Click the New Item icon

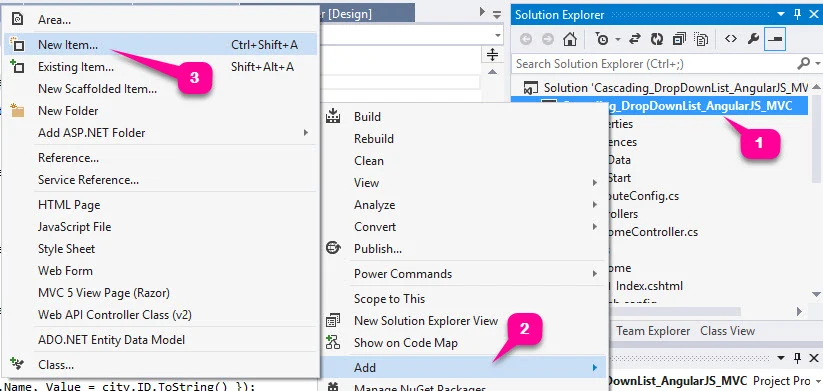point(17,45)
